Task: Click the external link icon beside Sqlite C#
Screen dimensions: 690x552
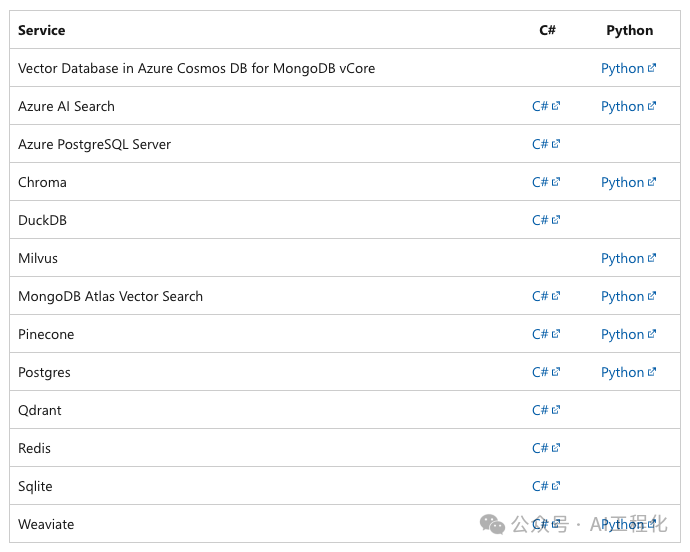Action: 556,486
